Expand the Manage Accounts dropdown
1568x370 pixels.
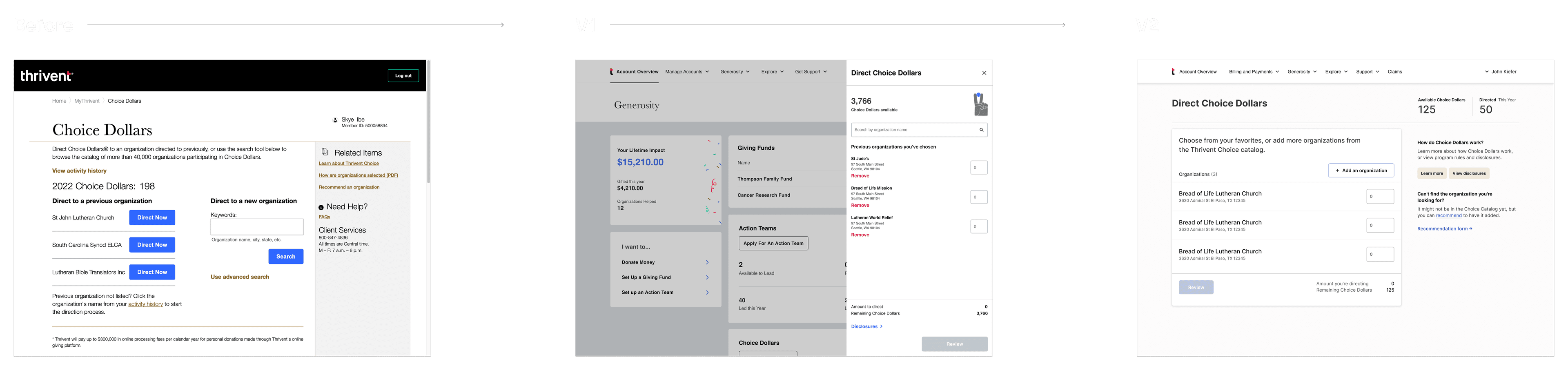coord(687,72)
